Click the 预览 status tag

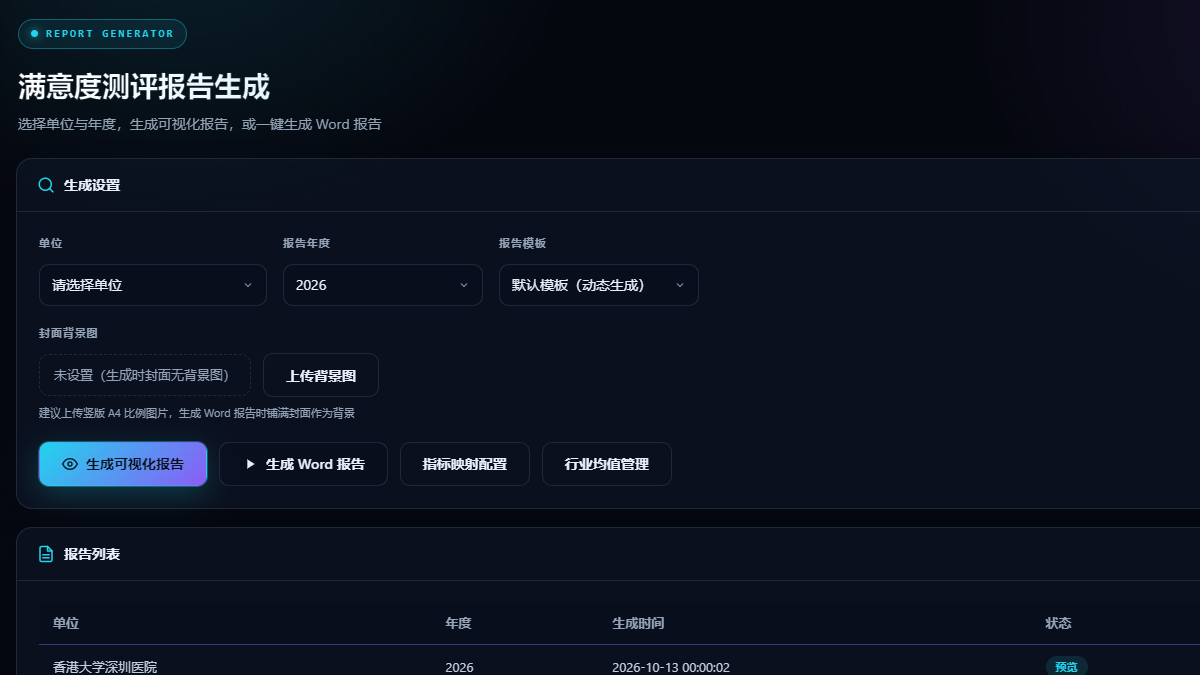1067,667
